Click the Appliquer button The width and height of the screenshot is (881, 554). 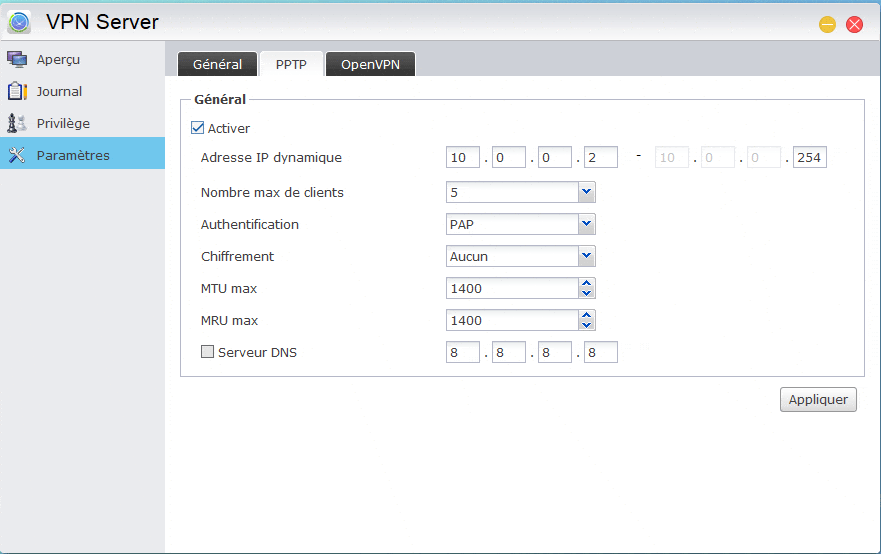(817, 399)
